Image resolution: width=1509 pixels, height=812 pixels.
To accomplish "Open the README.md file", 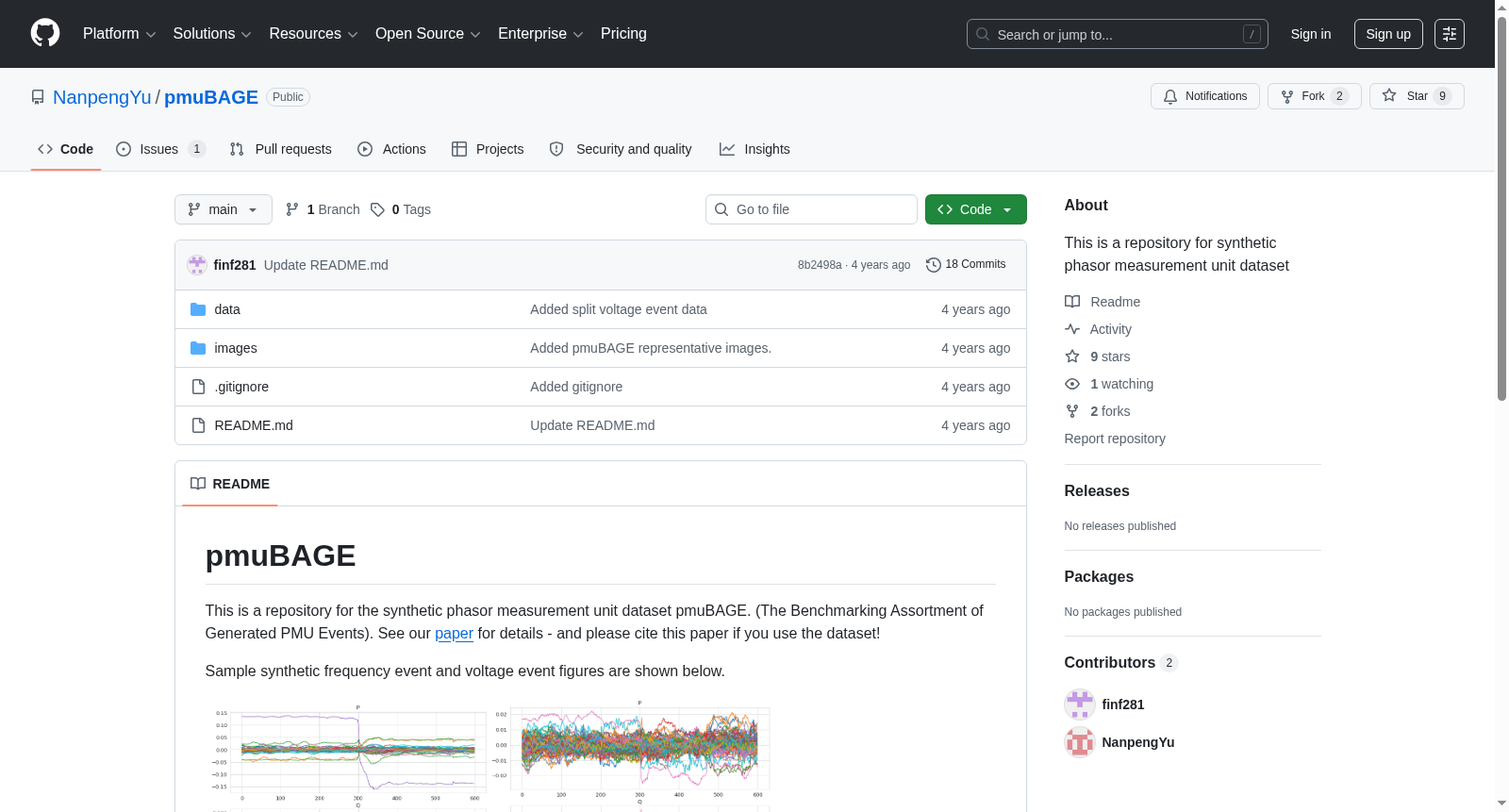I will pyautogui.click(x=254, y=425).
